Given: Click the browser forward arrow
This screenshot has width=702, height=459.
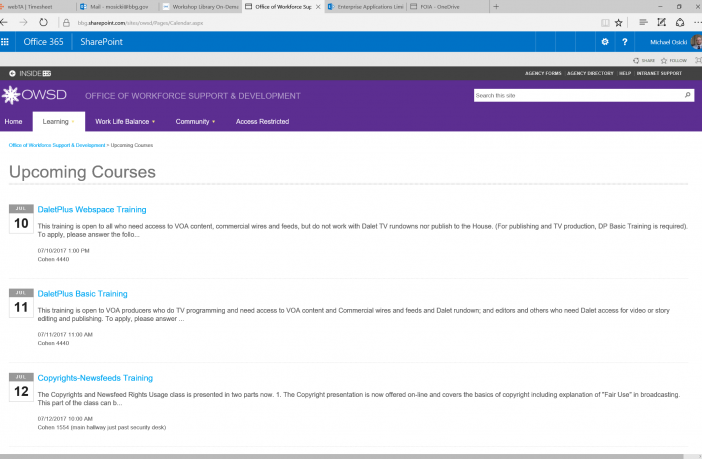Looking at the screenshot, I should click(23, 22).
